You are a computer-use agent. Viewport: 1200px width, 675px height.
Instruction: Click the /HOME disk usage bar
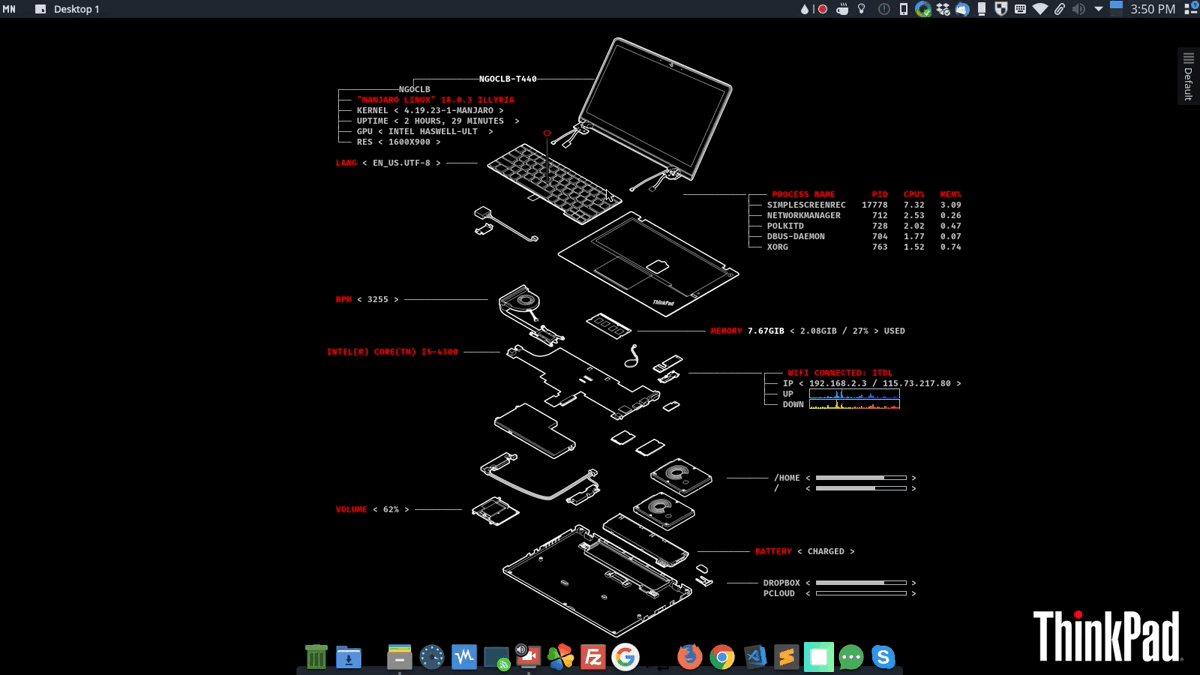861,478
